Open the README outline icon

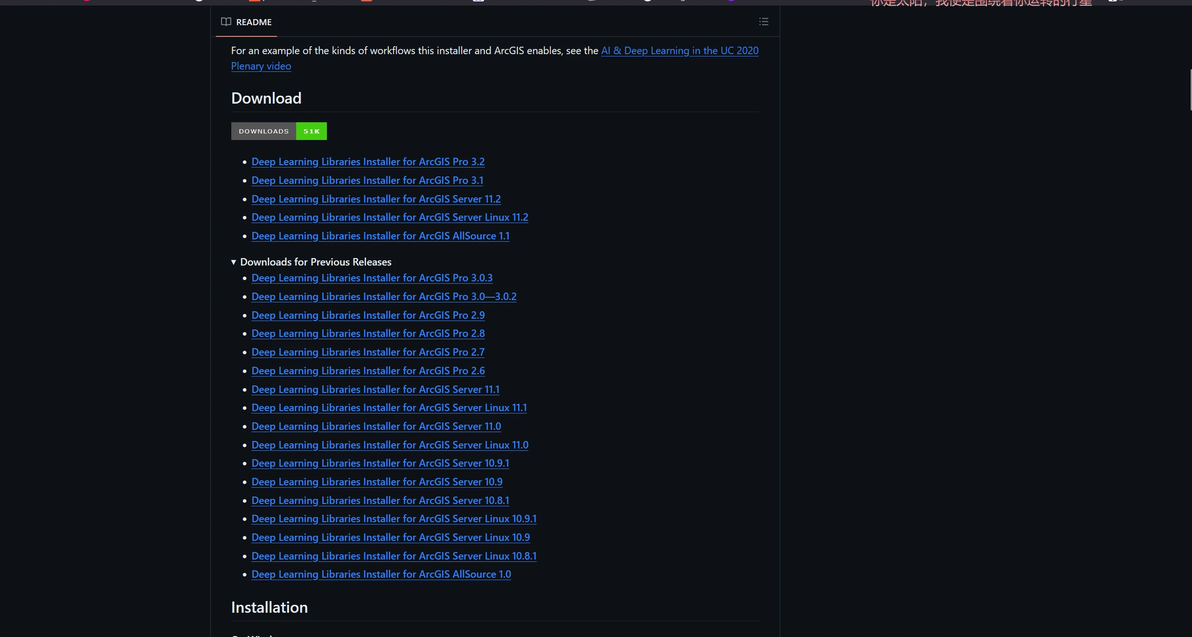click(x=763, y=22)
